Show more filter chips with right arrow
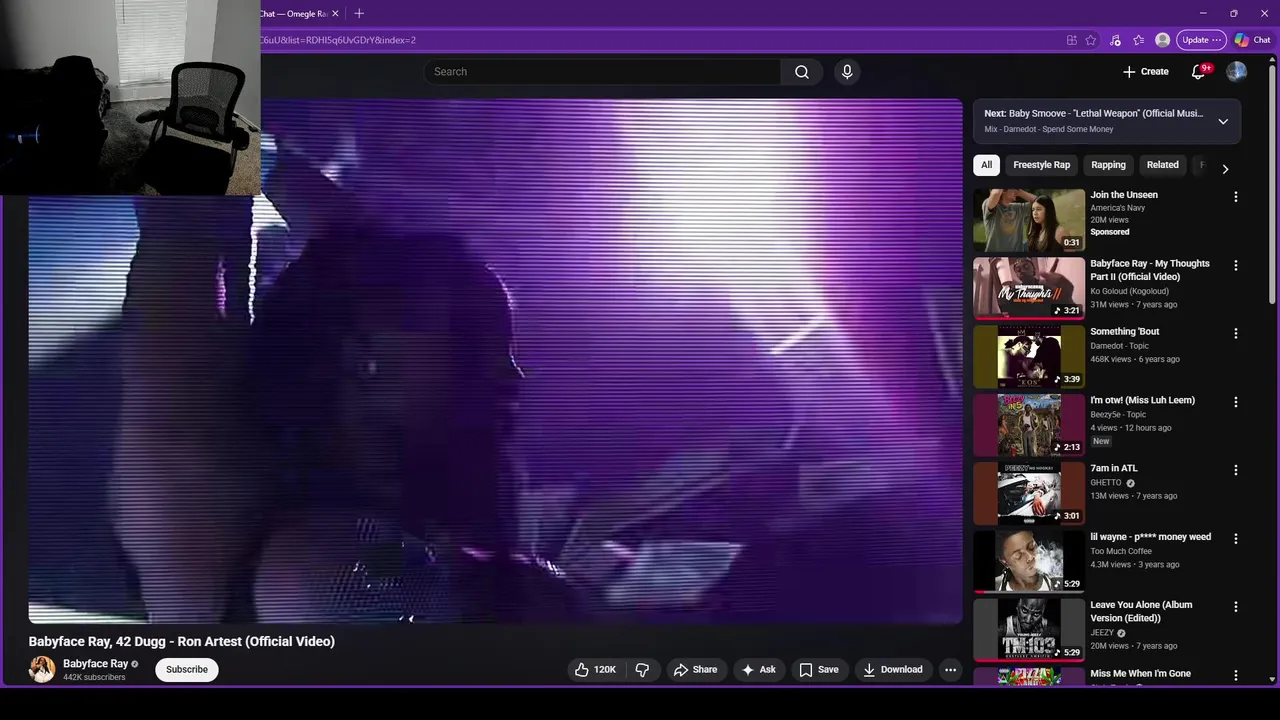1280x720 pixels. [1225, 169]
